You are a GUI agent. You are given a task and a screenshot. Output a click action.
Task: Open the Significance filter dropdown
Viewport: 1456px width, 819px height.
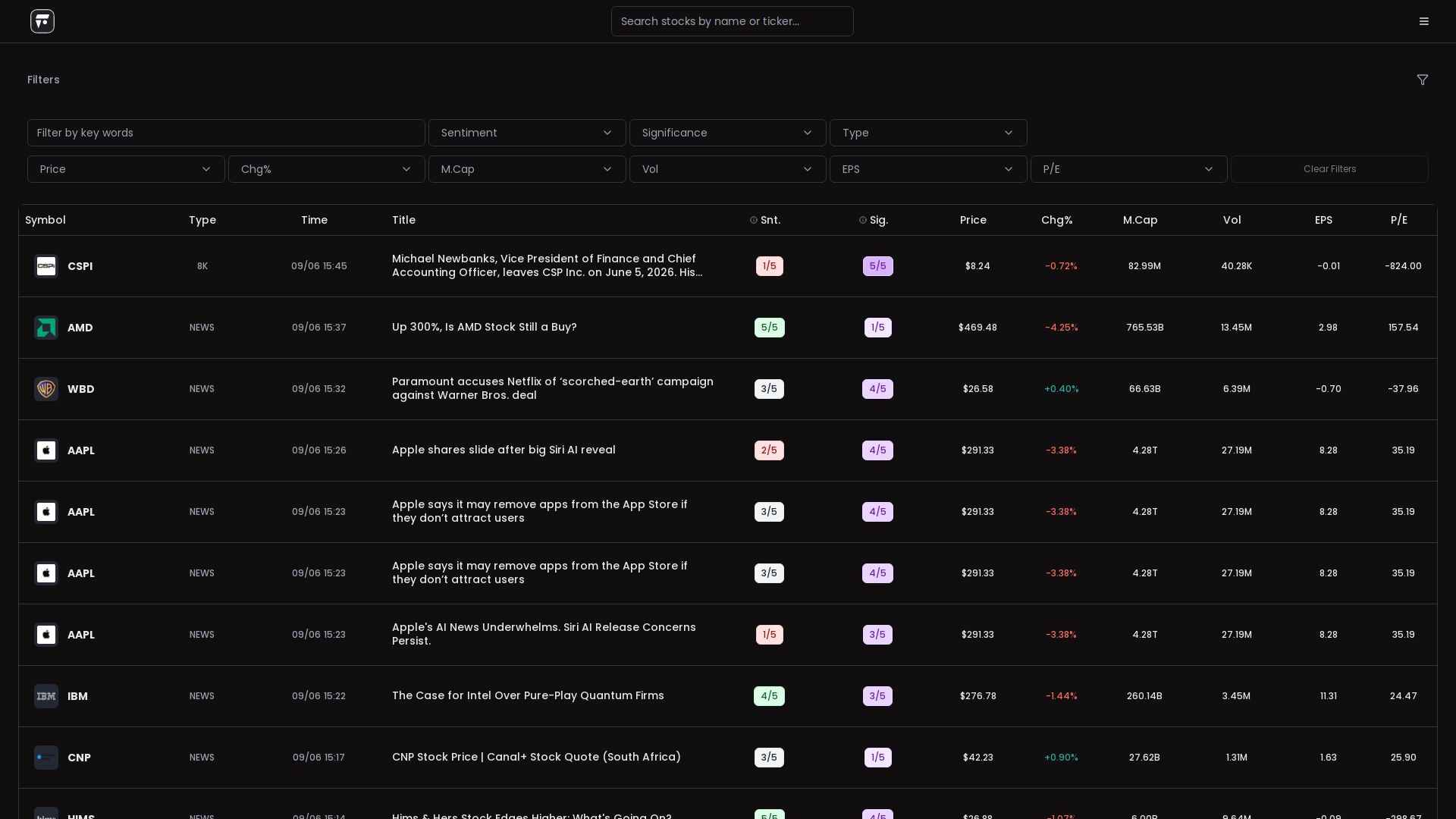click(x=728, y=133)
